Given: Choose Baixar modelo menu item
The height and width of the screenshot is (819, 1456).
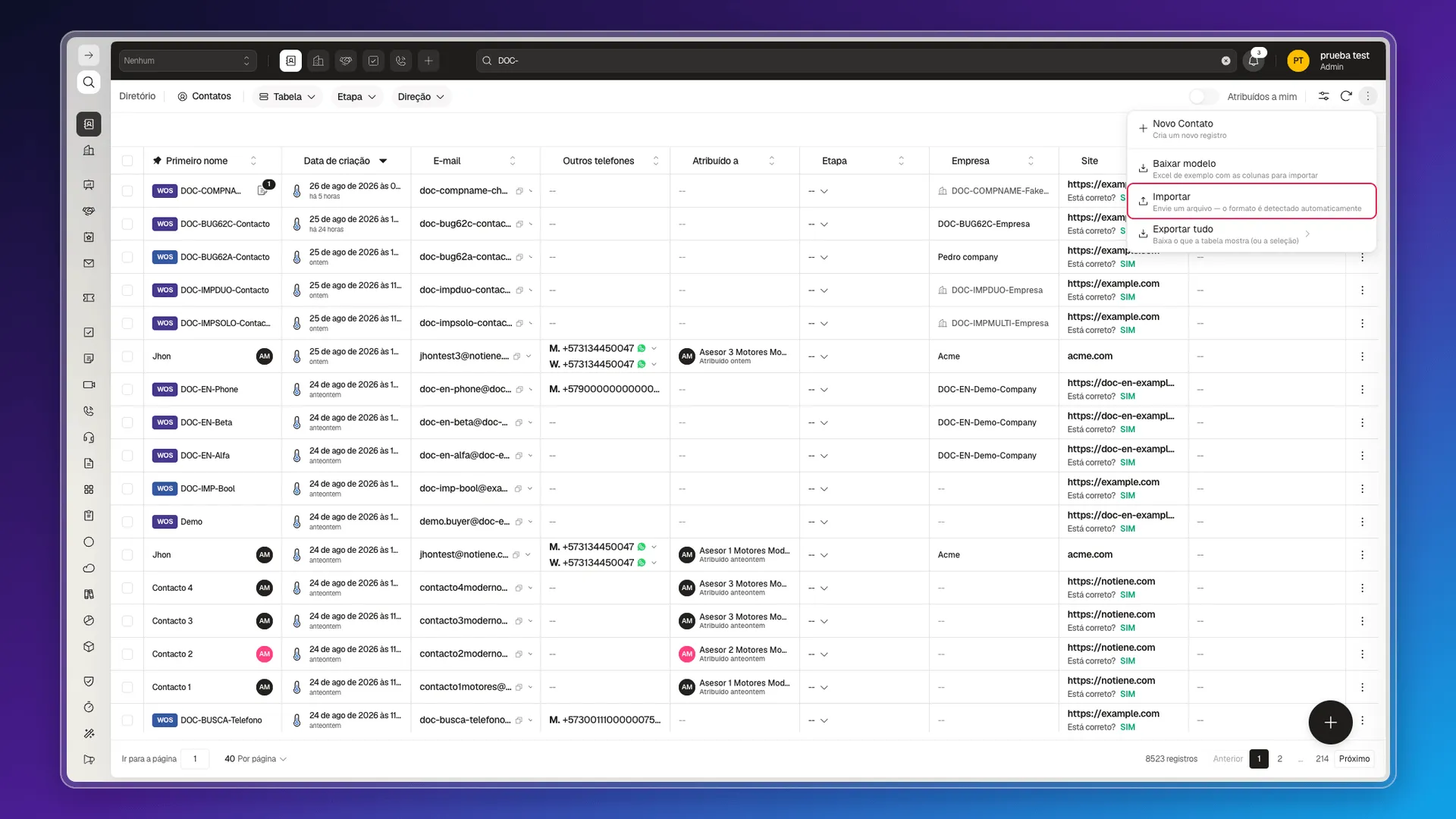Looking at the screenshot, I should coord(1251,168).
